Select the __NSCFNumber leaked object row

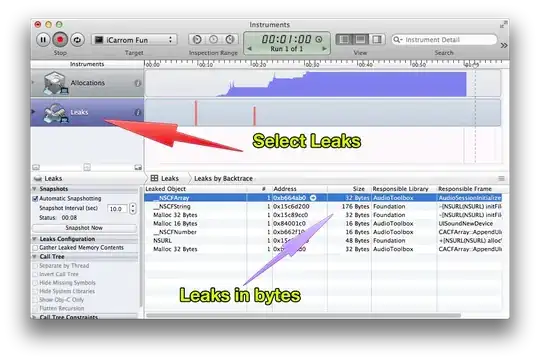tap(323, 232)
